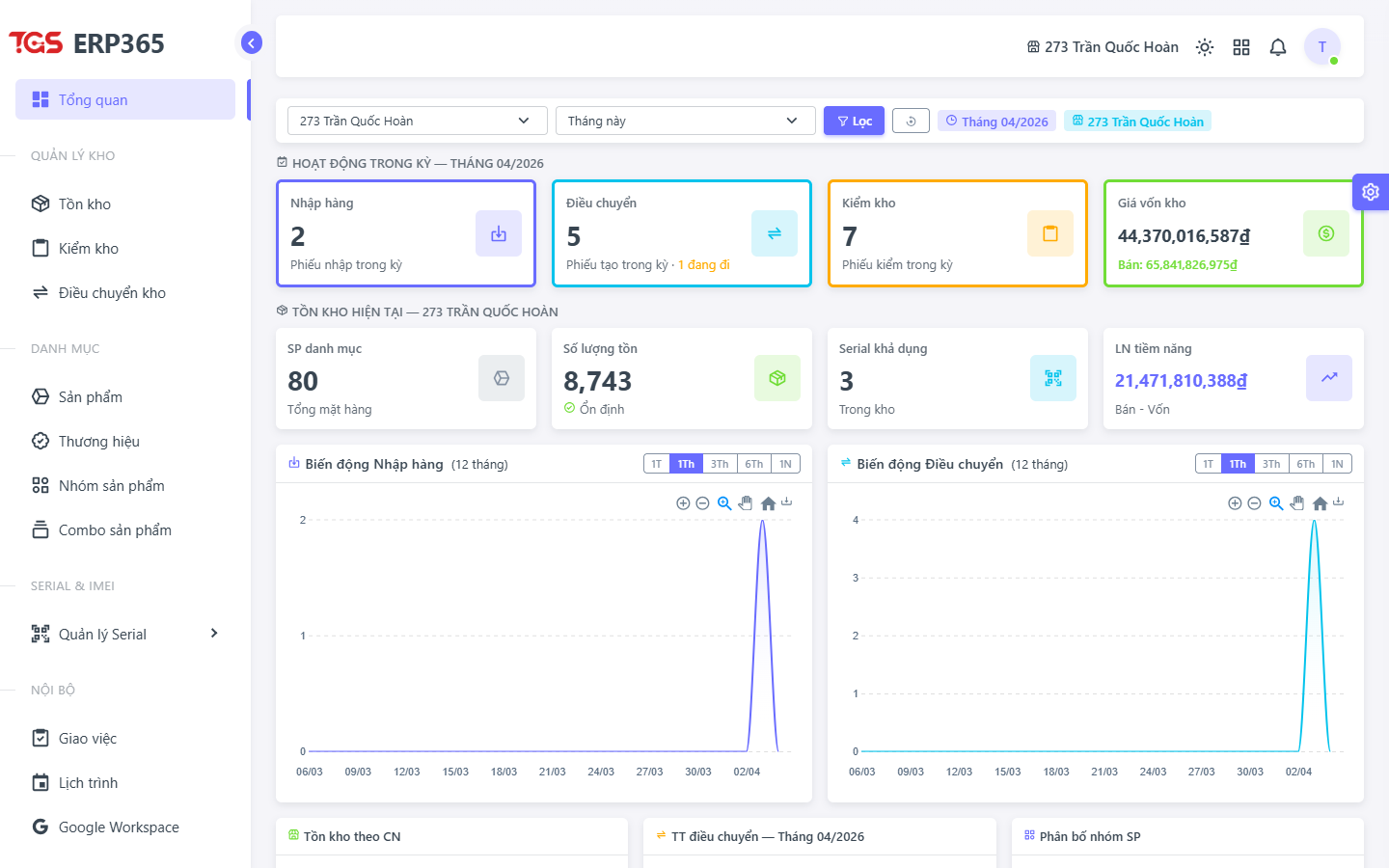1389x868 pixels.
Task: Open the apps grid icon in header
Action: pos(1241,47)
